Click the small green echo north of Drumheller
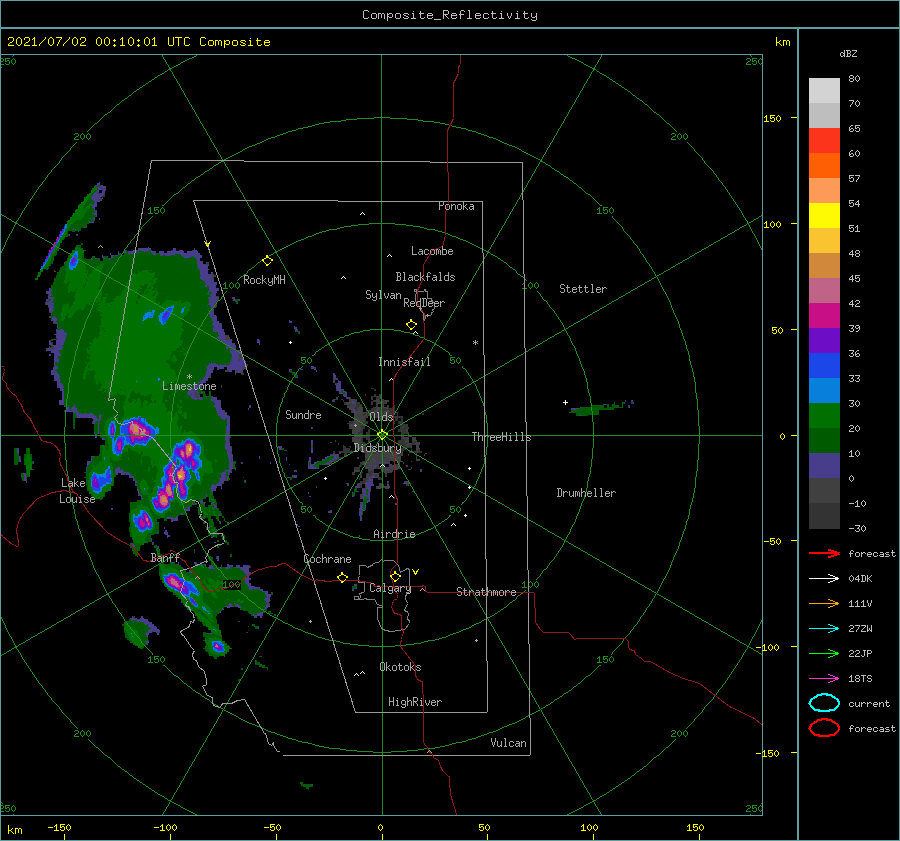The height and width of the screenshot is (841, 900). (600, 408)
